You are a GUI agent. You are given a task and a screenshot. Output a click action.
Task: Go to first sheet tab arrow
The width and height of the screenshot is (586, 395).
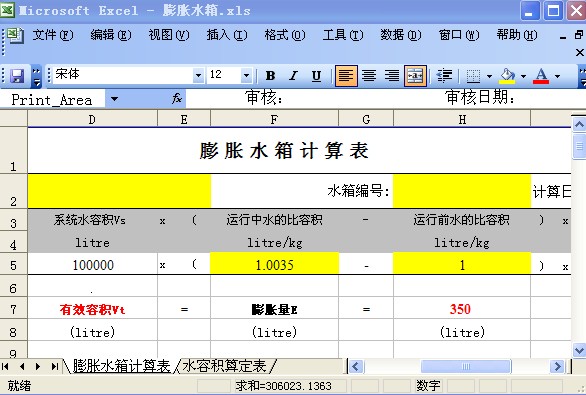pos(5,366)
